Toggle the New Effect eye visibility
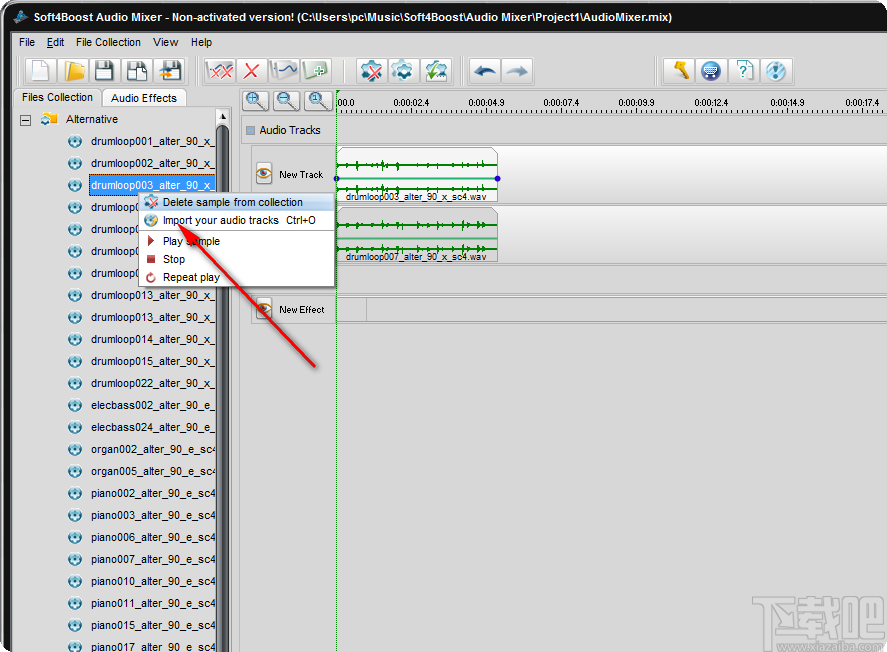The image size is (887, 652). coord(264,309)
